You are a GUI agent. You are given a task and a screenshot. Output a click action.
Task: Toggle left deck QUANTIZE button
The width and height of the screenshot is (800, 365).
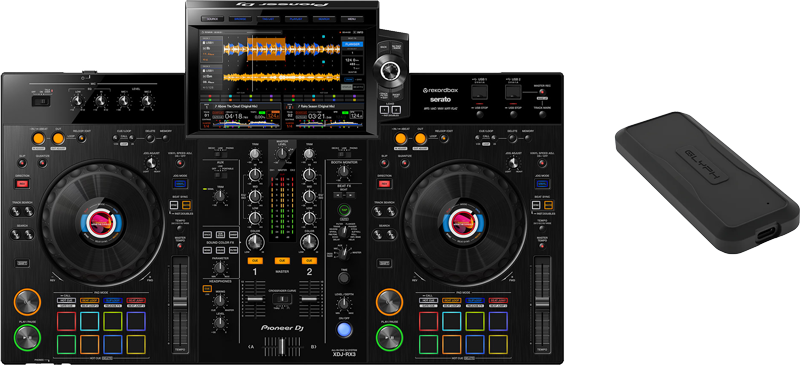pos(42,163)
